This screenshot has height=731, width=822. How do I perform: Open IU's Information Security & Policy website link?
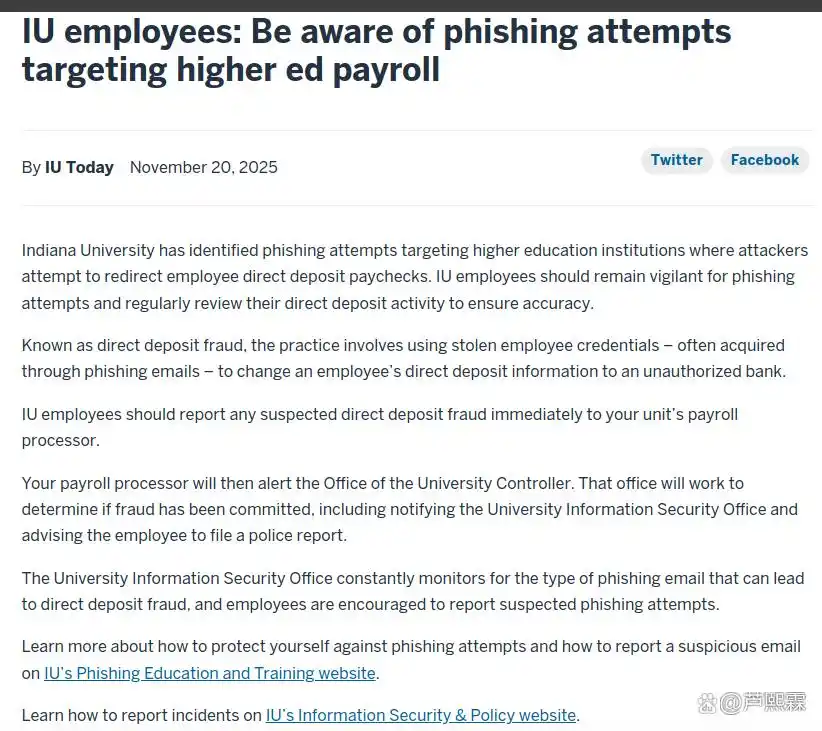421,715
